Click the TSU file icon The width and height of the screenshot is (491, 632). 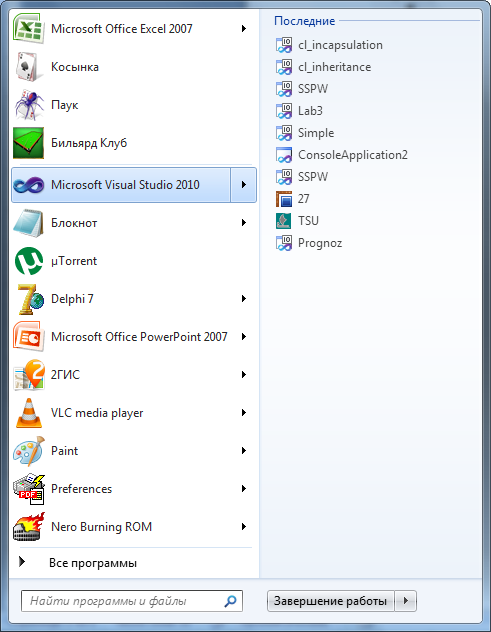[284, 221]
